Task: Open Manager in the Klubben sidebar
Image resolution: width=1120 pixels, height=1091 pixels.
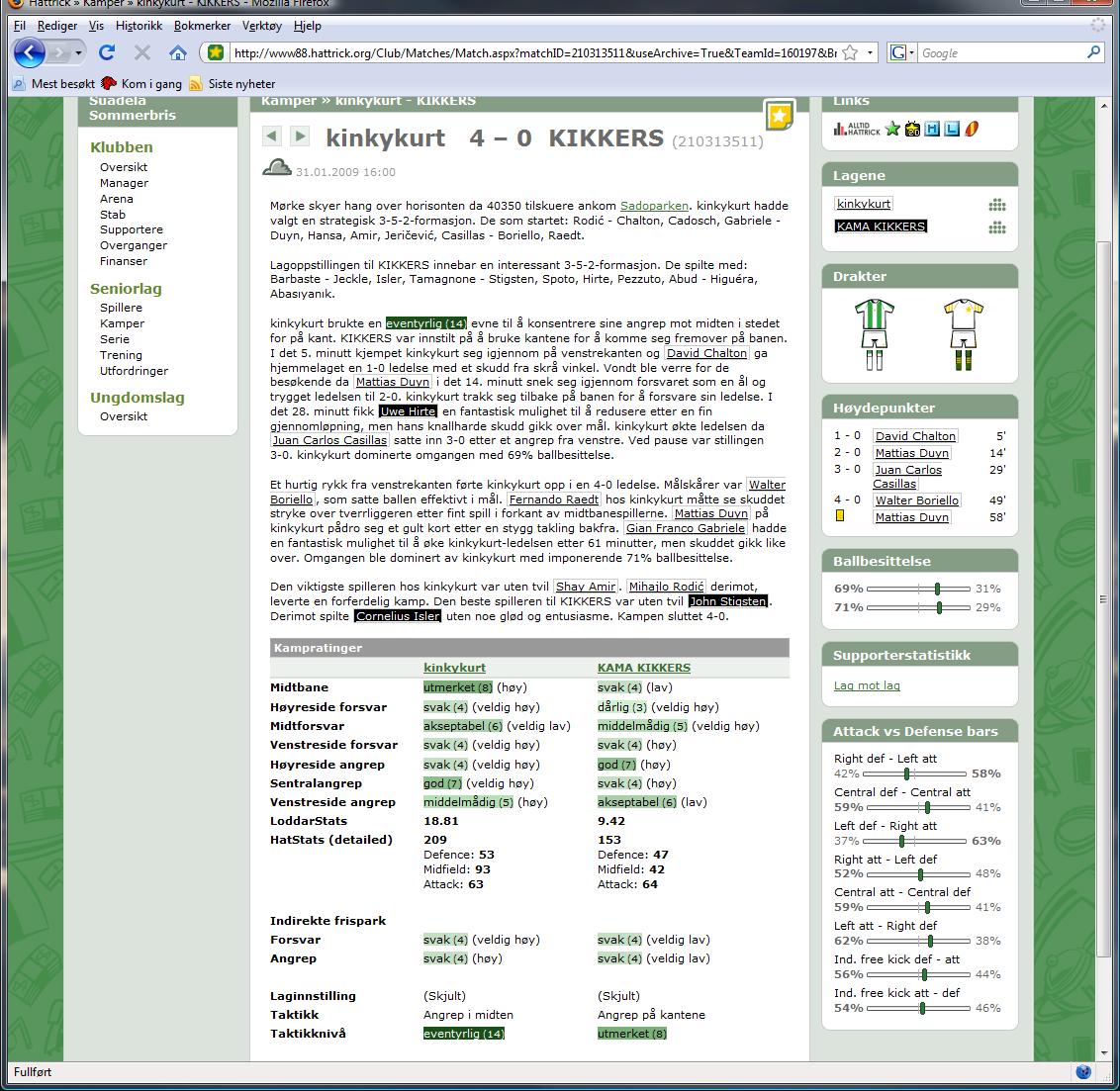Action: 125,183
